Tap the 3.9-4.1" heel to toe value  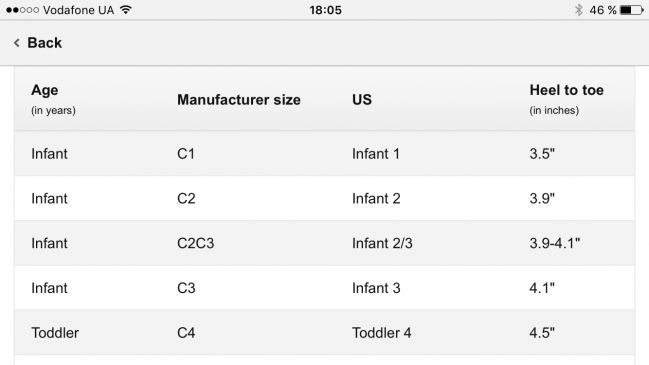[x=555, y=243]
